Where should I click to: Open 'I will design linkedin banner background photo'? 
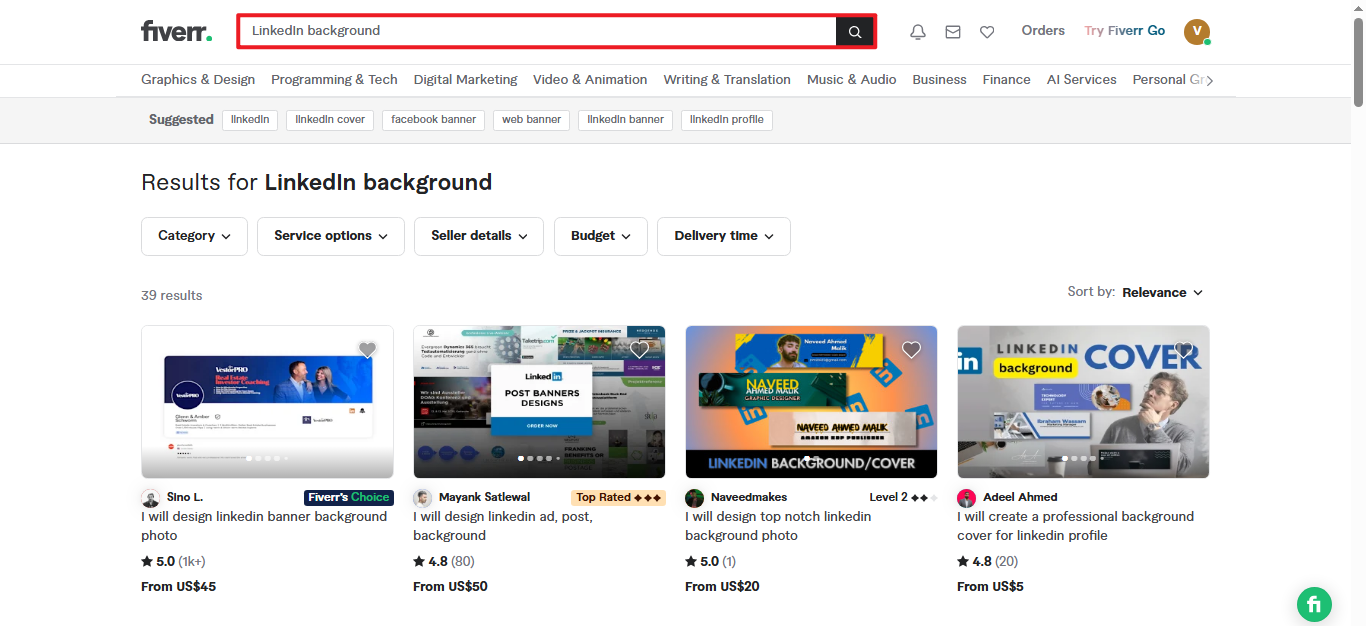pyautogui.click(x=264, y=526)
